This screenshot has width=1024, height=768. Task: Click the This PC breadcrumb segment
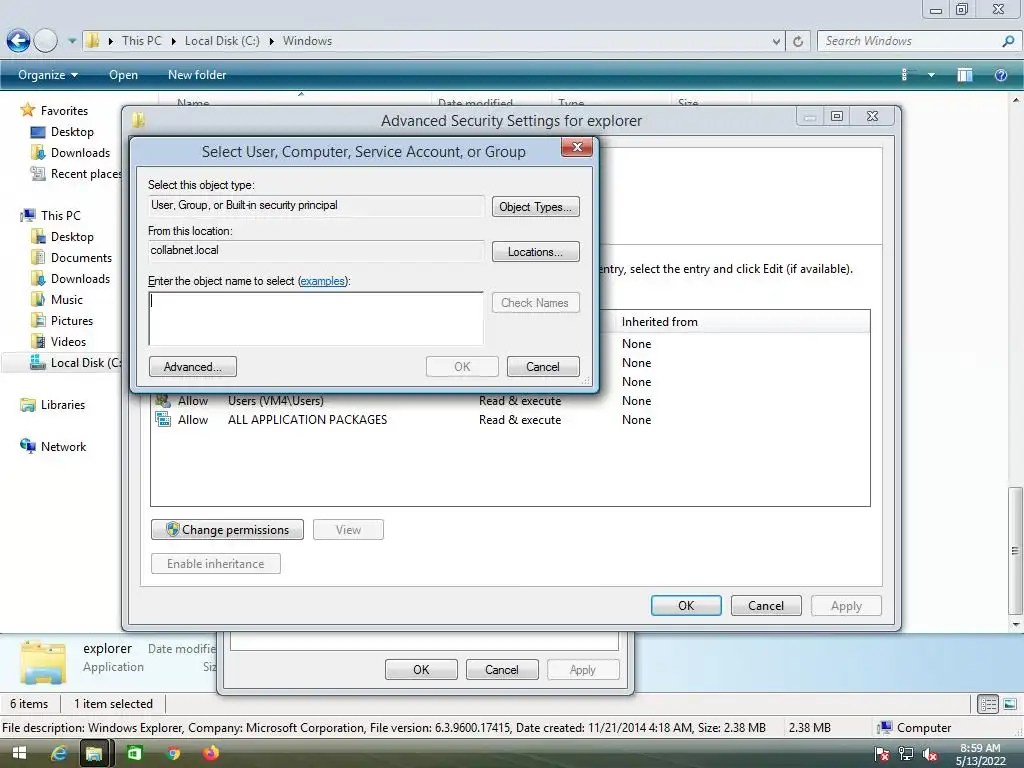pos(142,40)
